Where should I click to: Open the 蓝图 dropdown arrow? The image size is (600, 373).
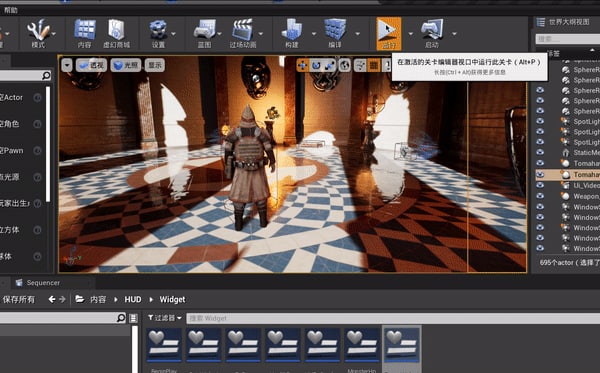coord(220,34)
